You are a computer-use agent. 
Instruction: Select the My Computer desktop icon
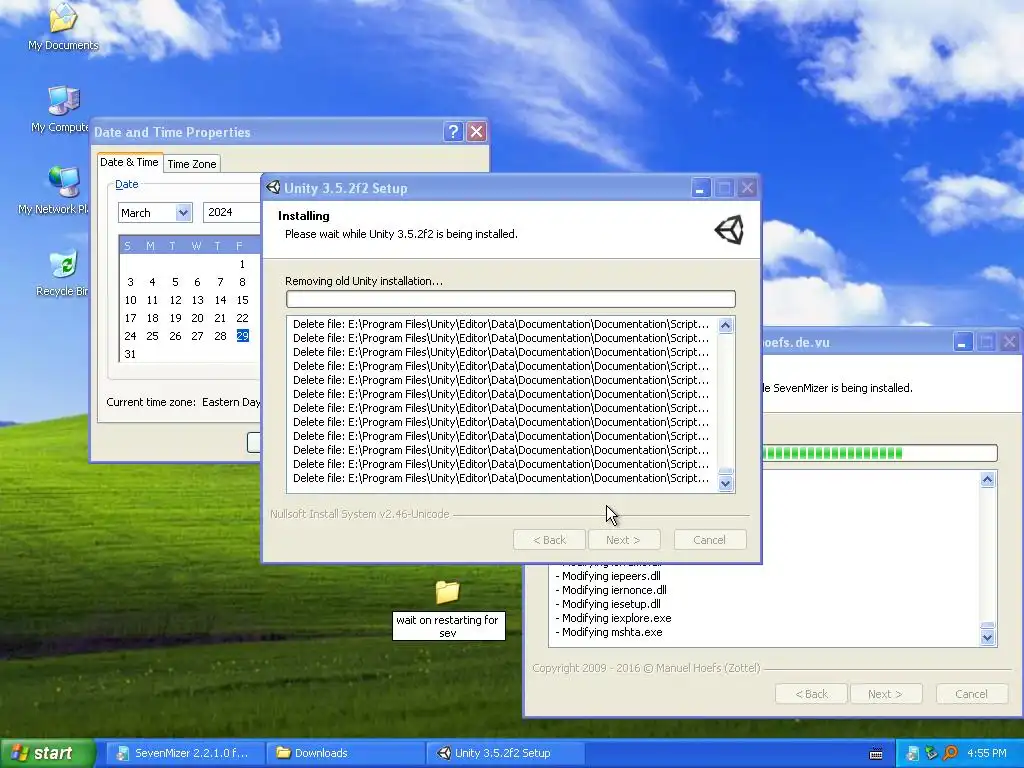click(63, 108)
